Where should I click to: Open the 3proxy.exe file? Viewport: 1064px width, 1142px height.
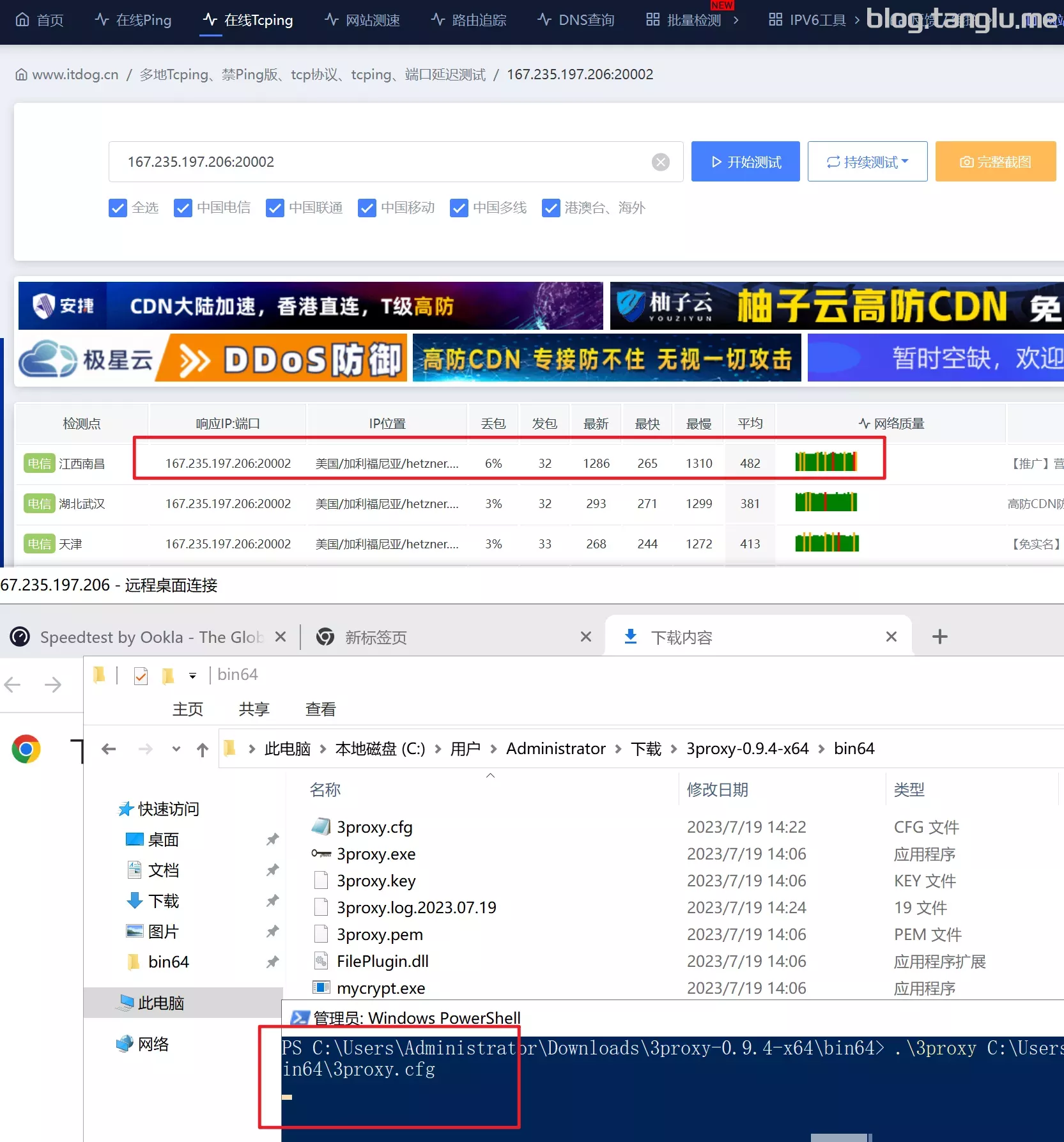pyautogui.click(x=376, y=854)
